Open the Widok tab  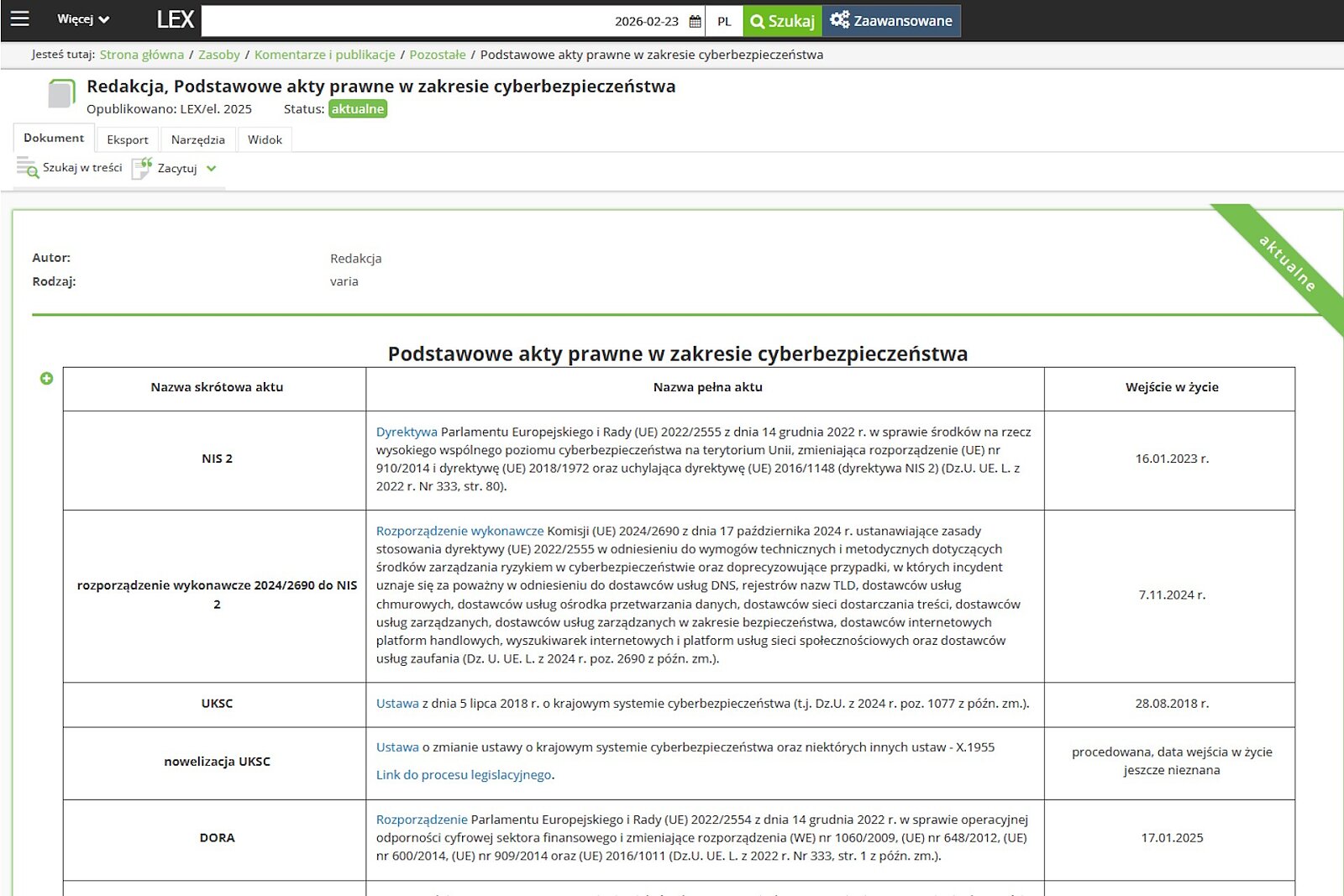pyautogui.click(x=265, y=139)
